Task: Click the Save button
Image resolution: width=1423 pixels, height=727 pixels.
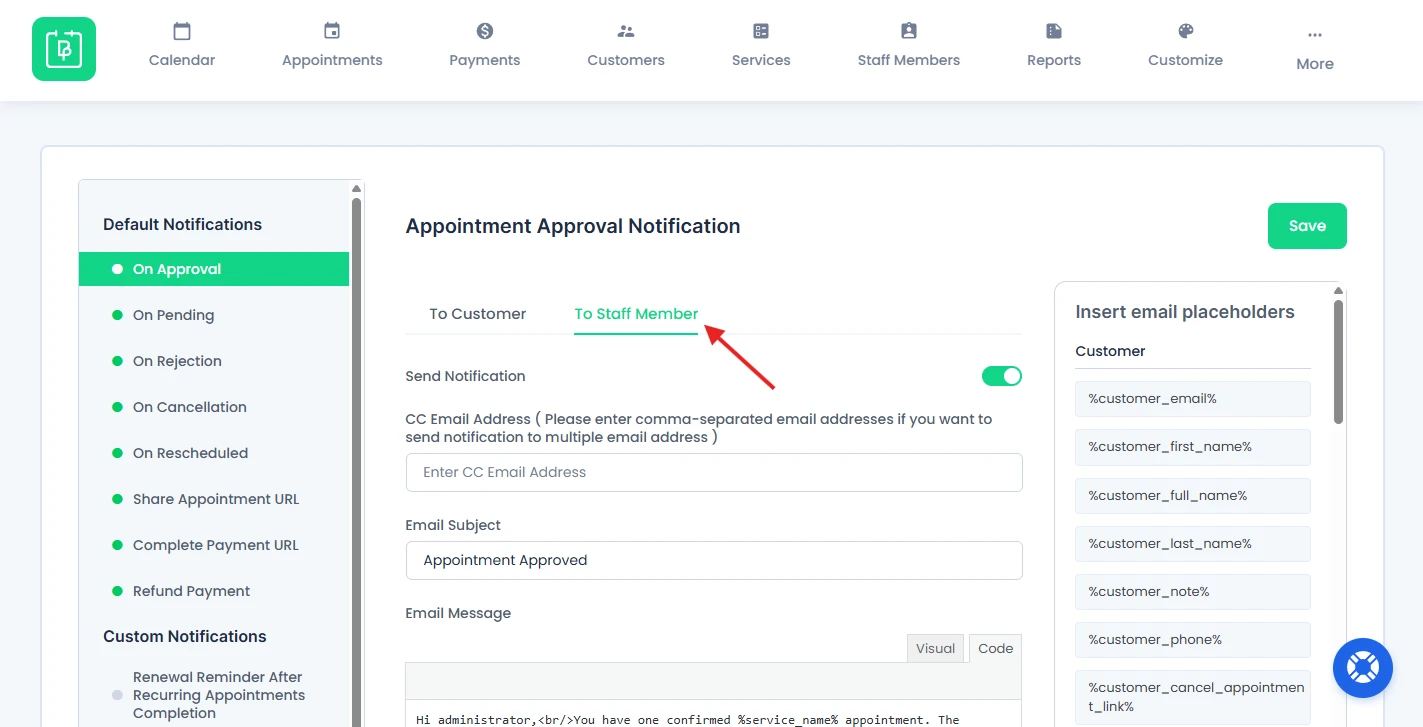Action: point(1307,226)
